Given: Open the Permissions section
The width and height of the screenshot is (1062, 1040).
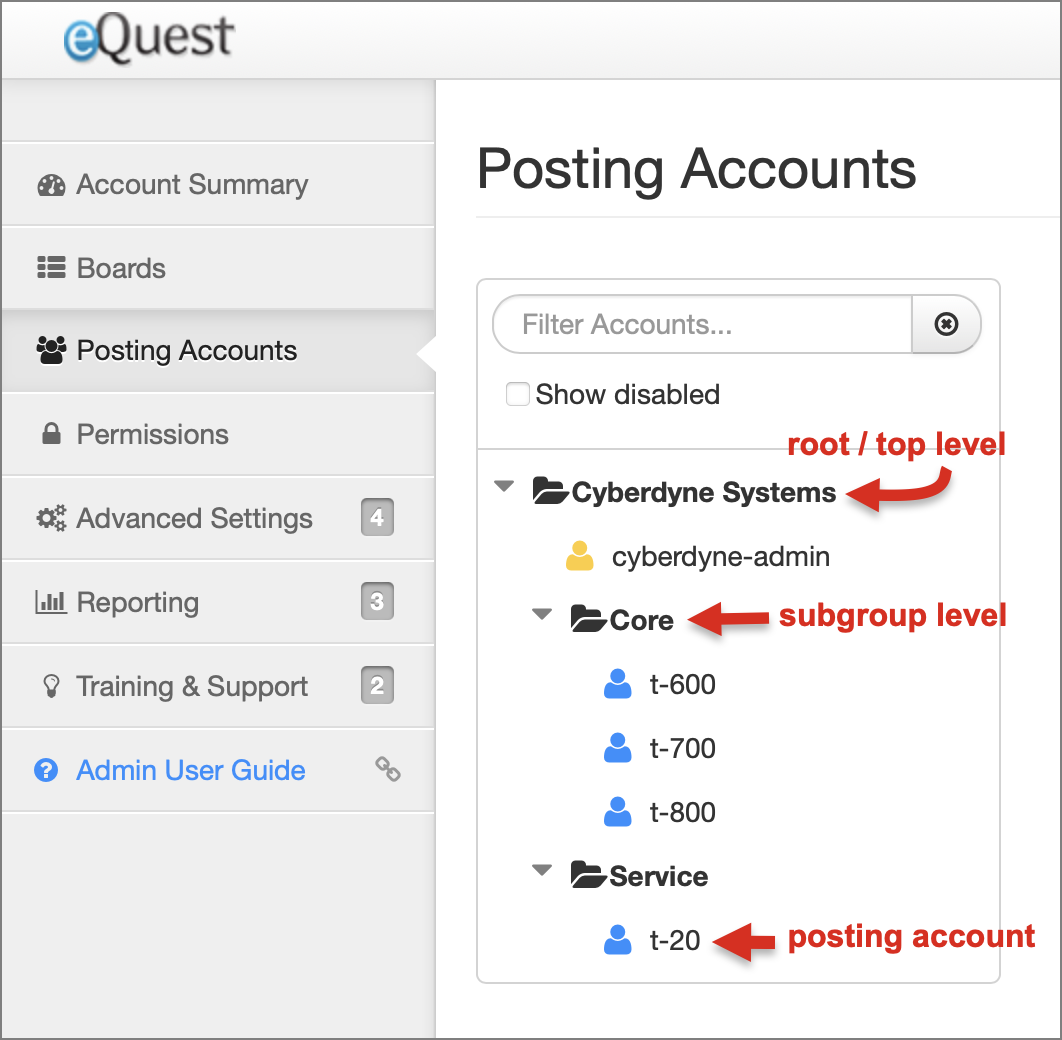Looking at the screenshot, I should (x=152, y=435).
